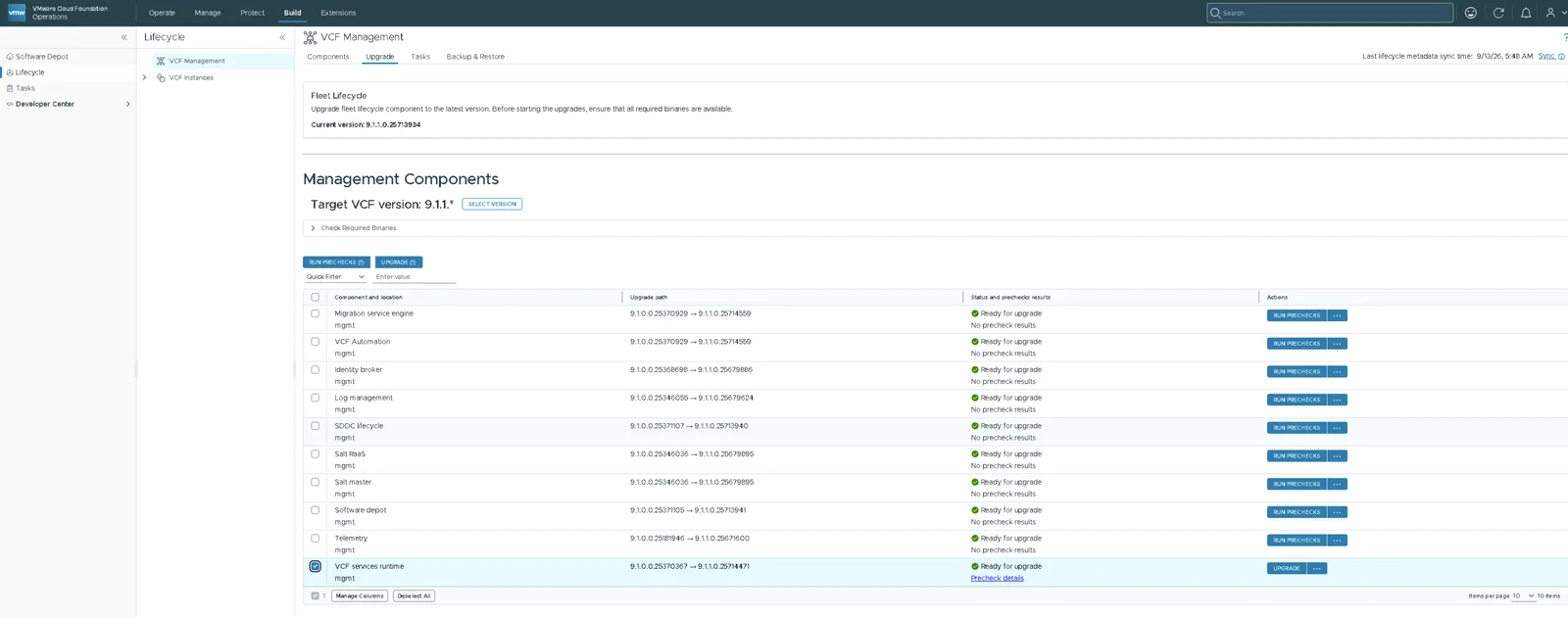Click UPGRADE for VCF services runtime

coord(1287,568)
